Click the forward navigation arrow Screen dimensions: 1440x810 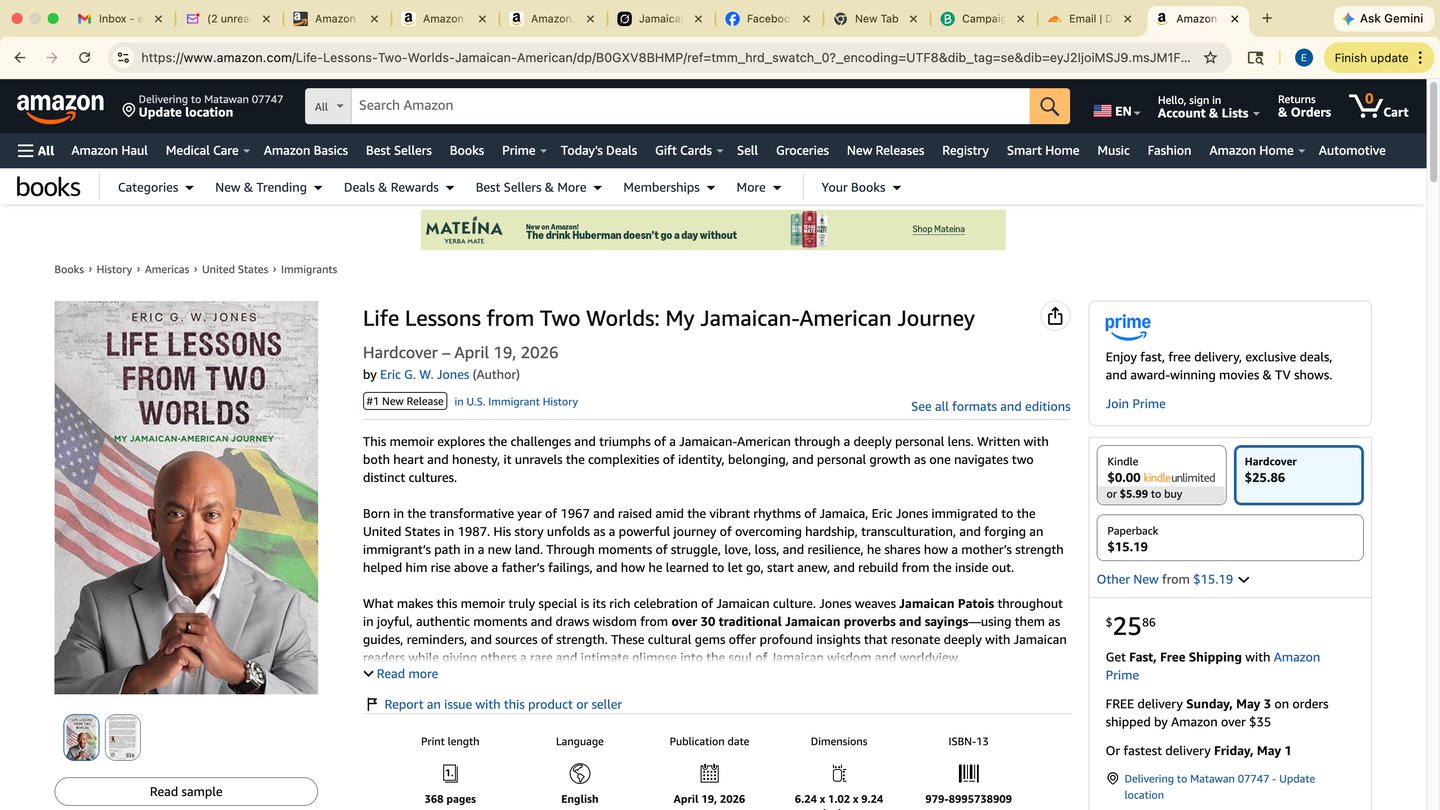(52, 58)
